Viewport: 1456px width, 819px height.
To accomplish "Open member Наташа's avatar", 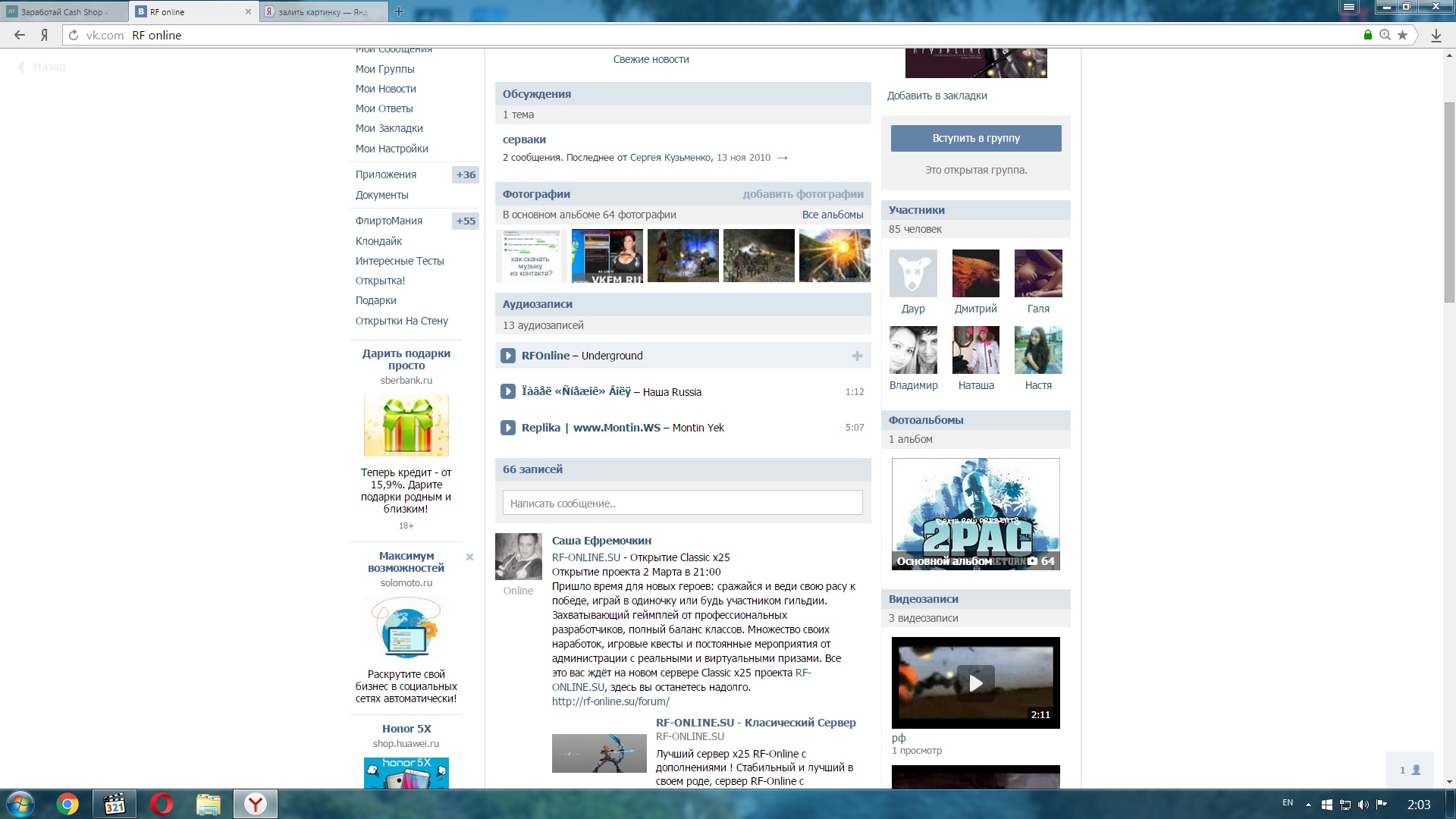I will 976,350.
